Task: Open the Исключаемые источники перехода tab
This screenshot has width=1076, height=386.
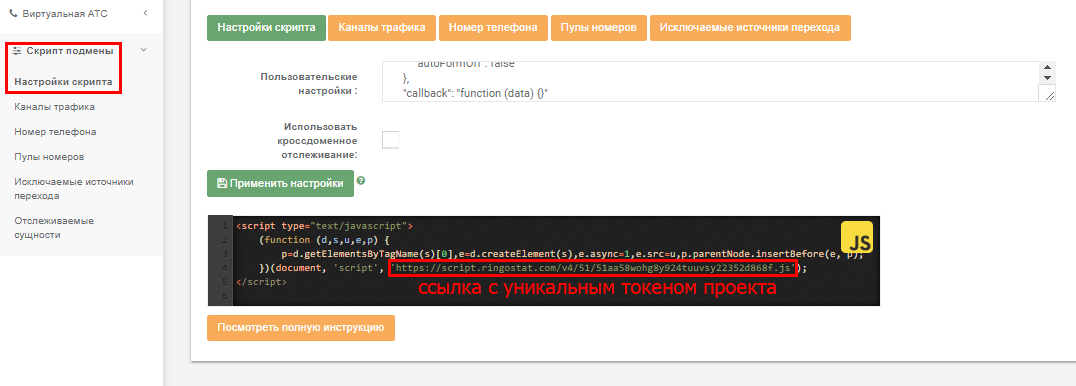Action: 750,28
